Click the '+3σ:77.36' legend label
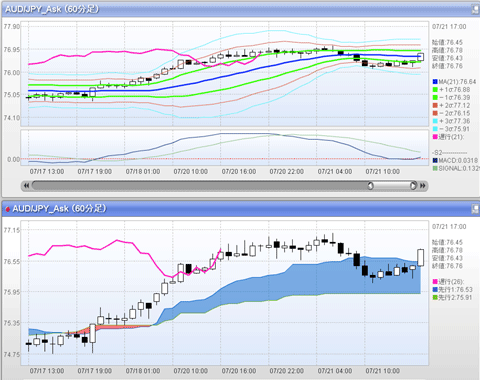 click(455, 121)
